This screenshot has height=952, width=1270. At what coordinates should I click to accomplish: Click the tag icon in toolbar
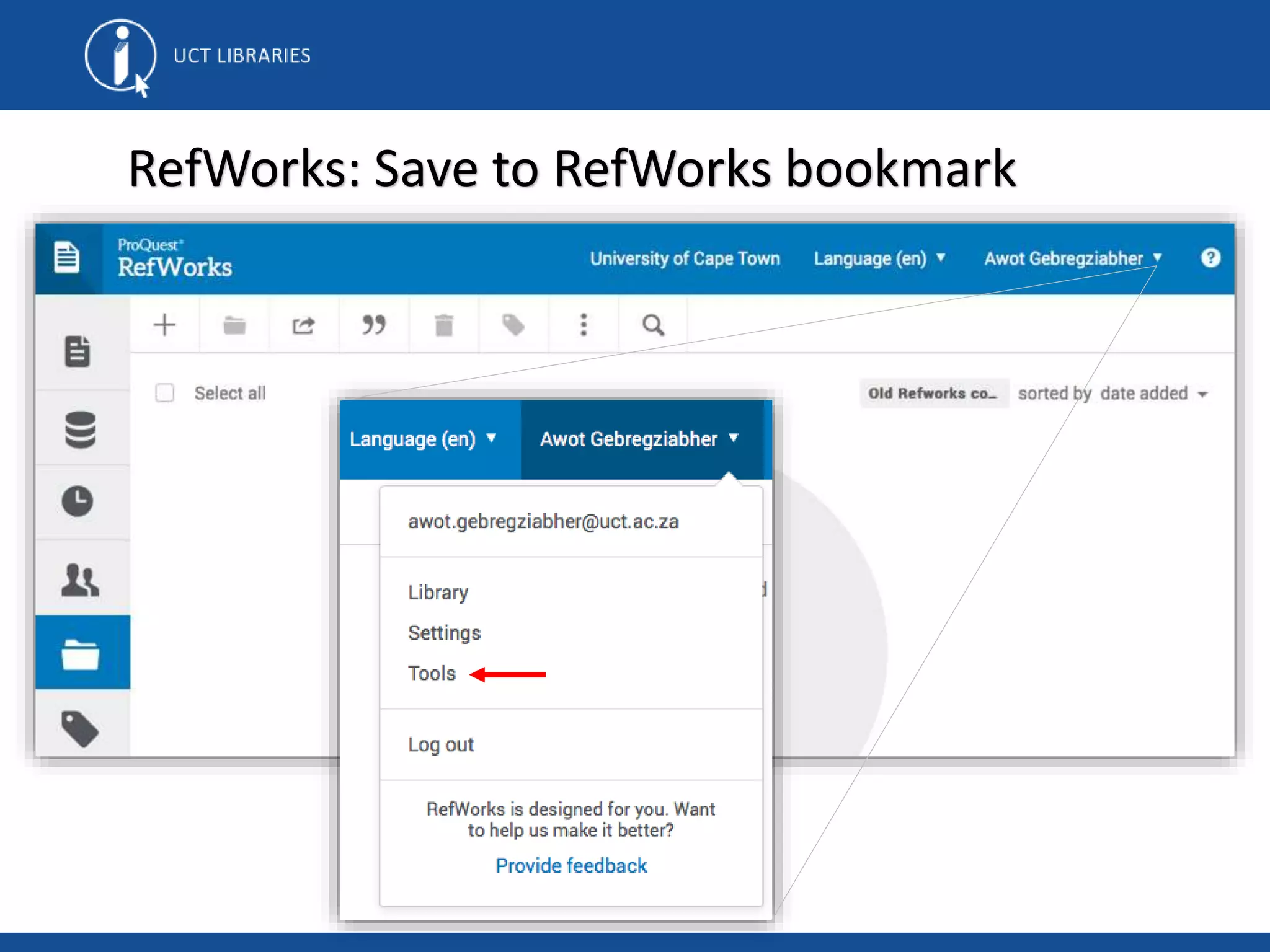coord(513,325)
